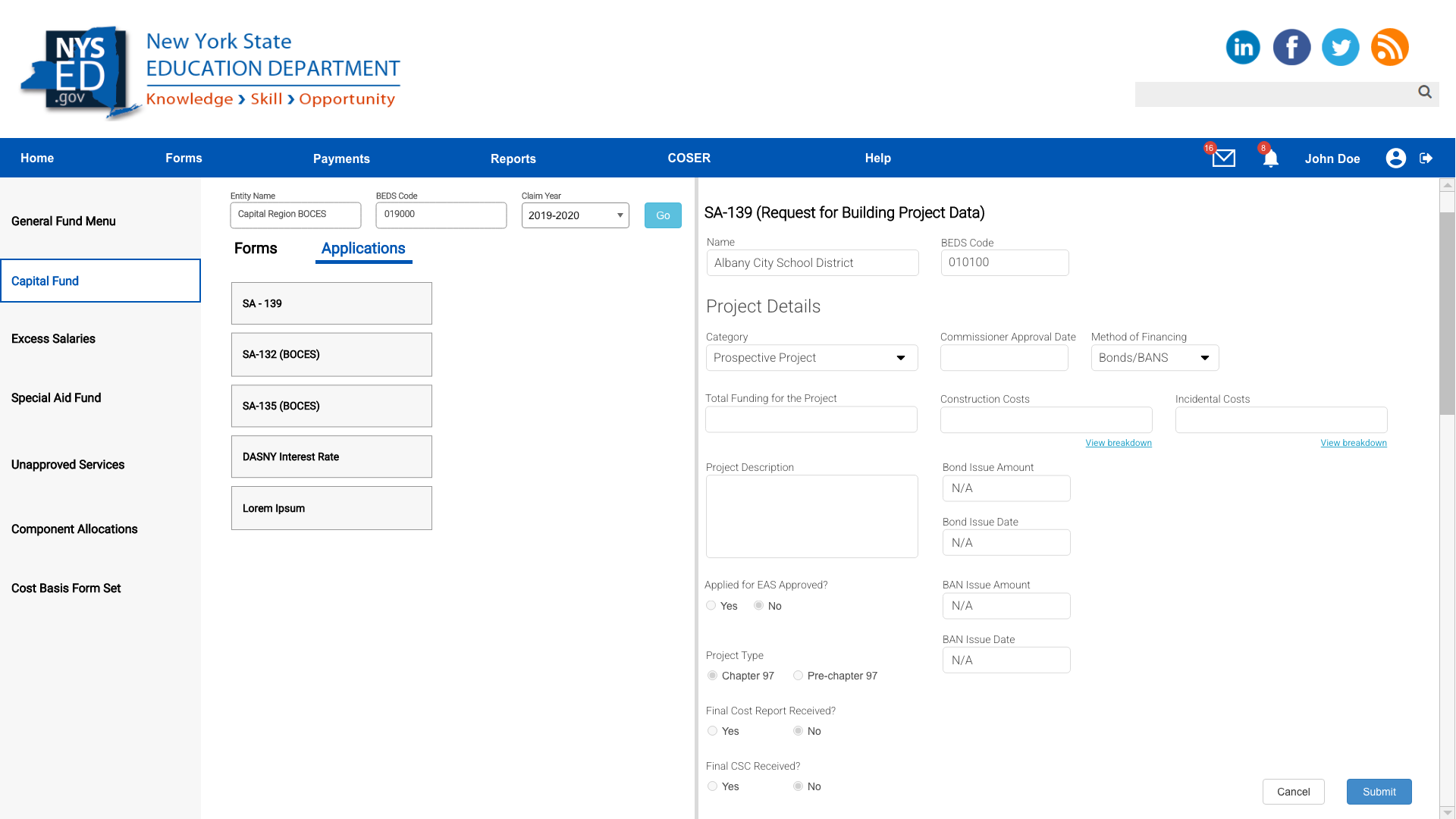Open the Method of Financing dropdown

(x=1154, y=358)
